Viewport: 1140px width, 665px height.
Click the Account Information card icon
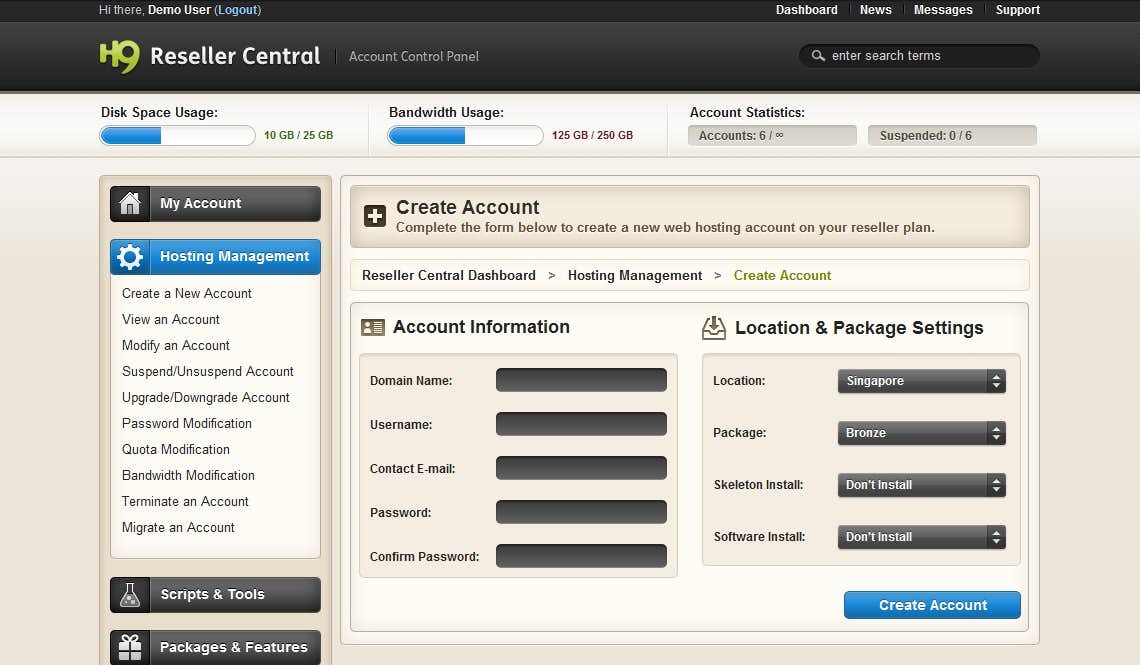pyautogui.click(x=373, y=328)
